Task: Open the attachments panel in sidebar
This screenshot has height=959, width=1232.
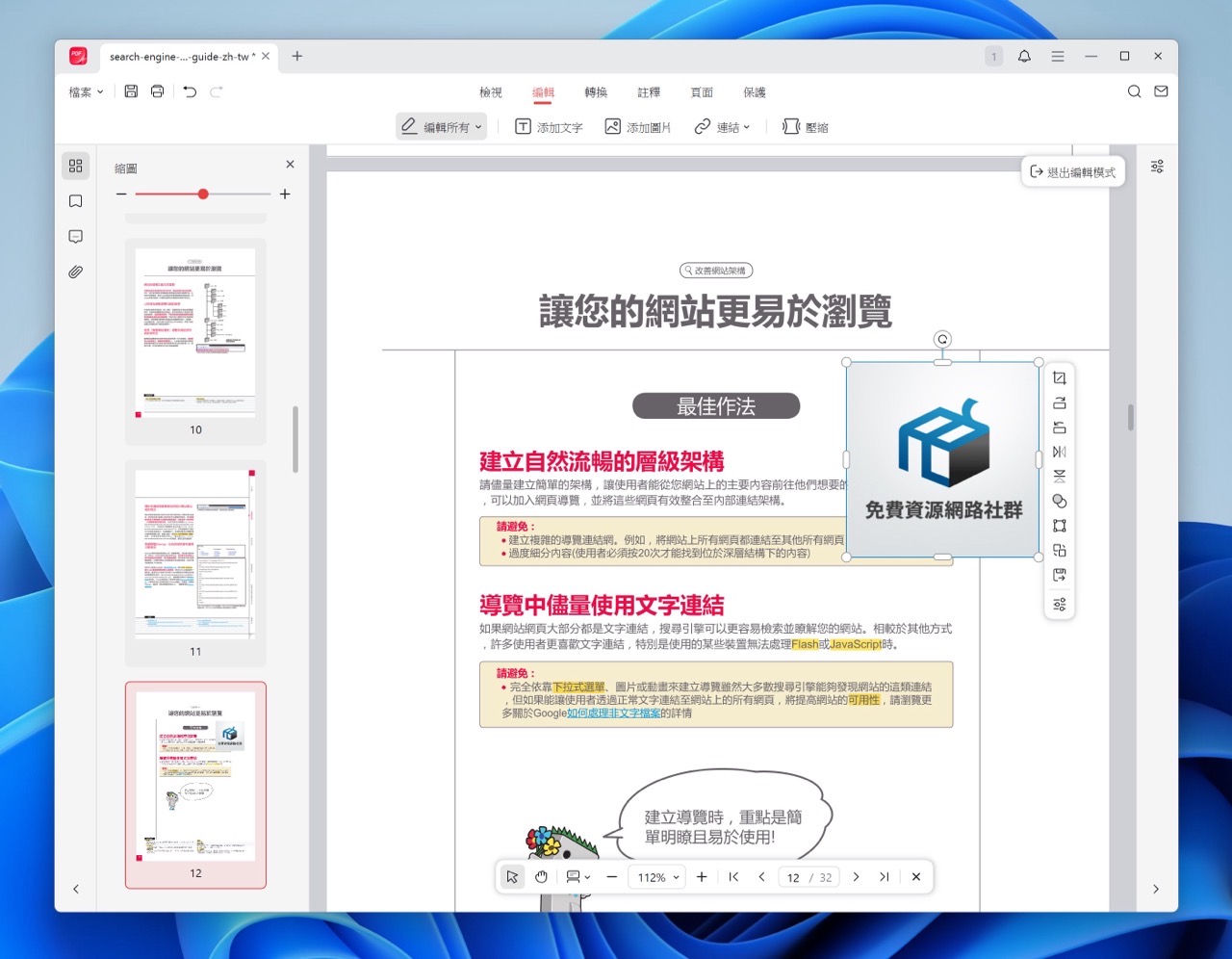Action: pyautogui.click(x=76, y=272)
